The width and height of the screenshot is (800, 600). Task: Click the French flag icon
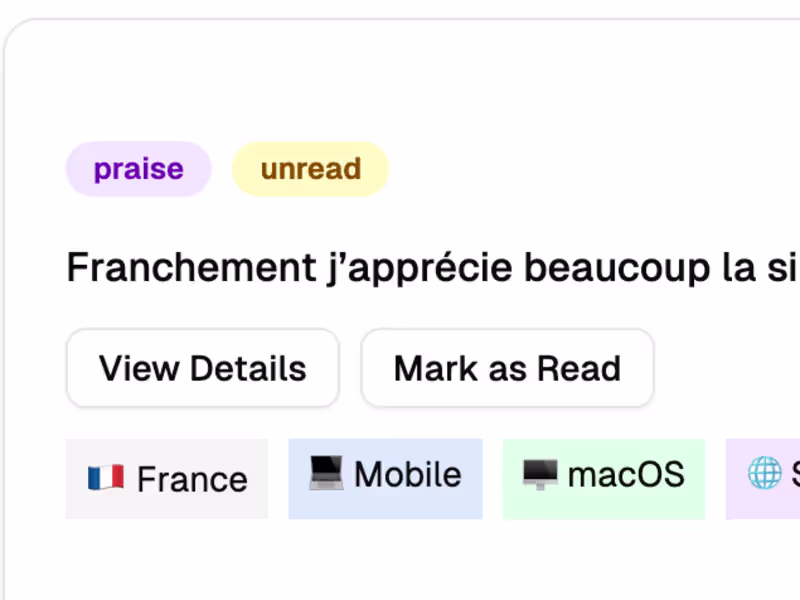105,477
